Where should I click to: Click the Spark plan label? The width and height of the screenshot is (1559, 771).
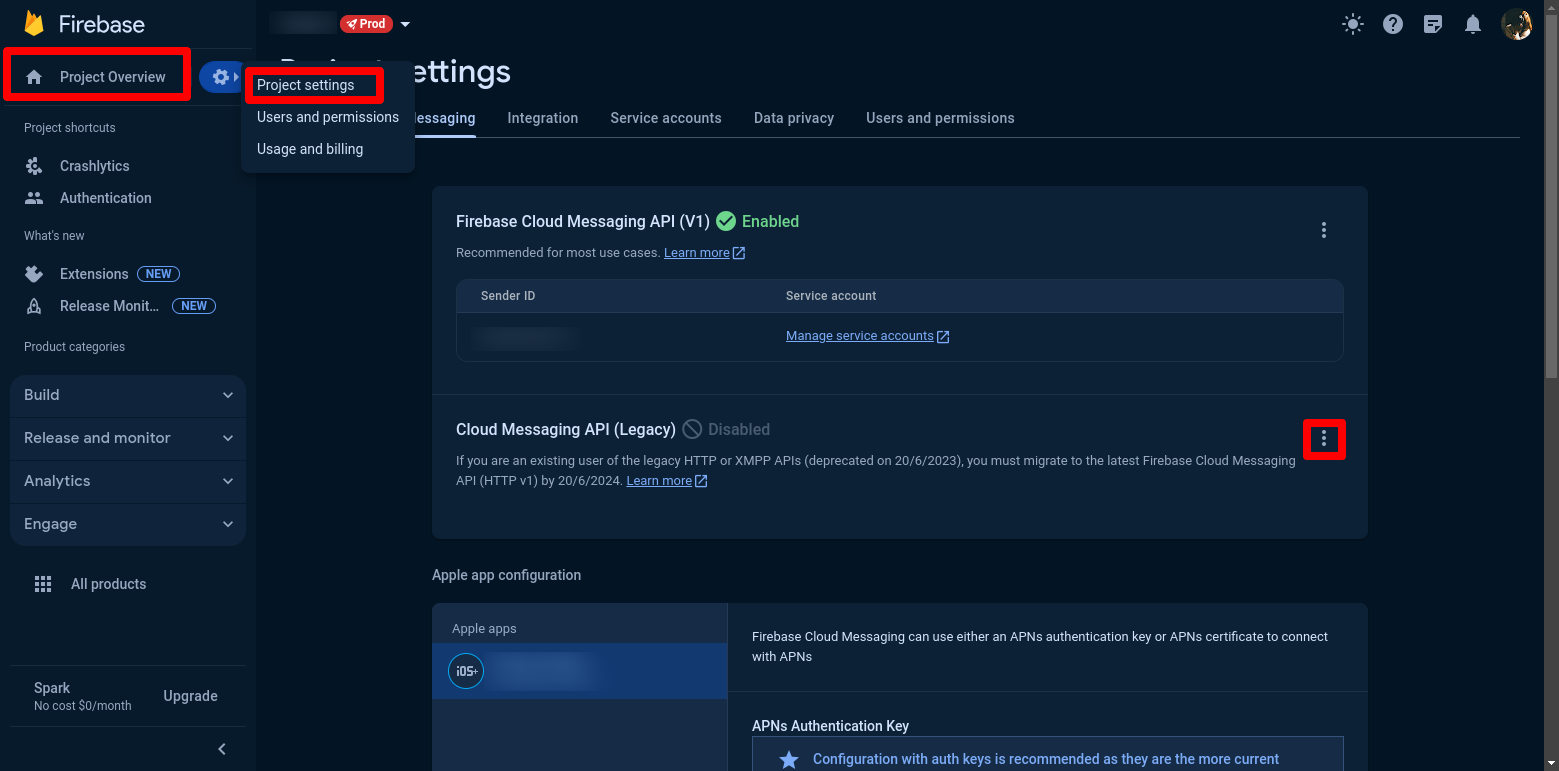point(52,688)
